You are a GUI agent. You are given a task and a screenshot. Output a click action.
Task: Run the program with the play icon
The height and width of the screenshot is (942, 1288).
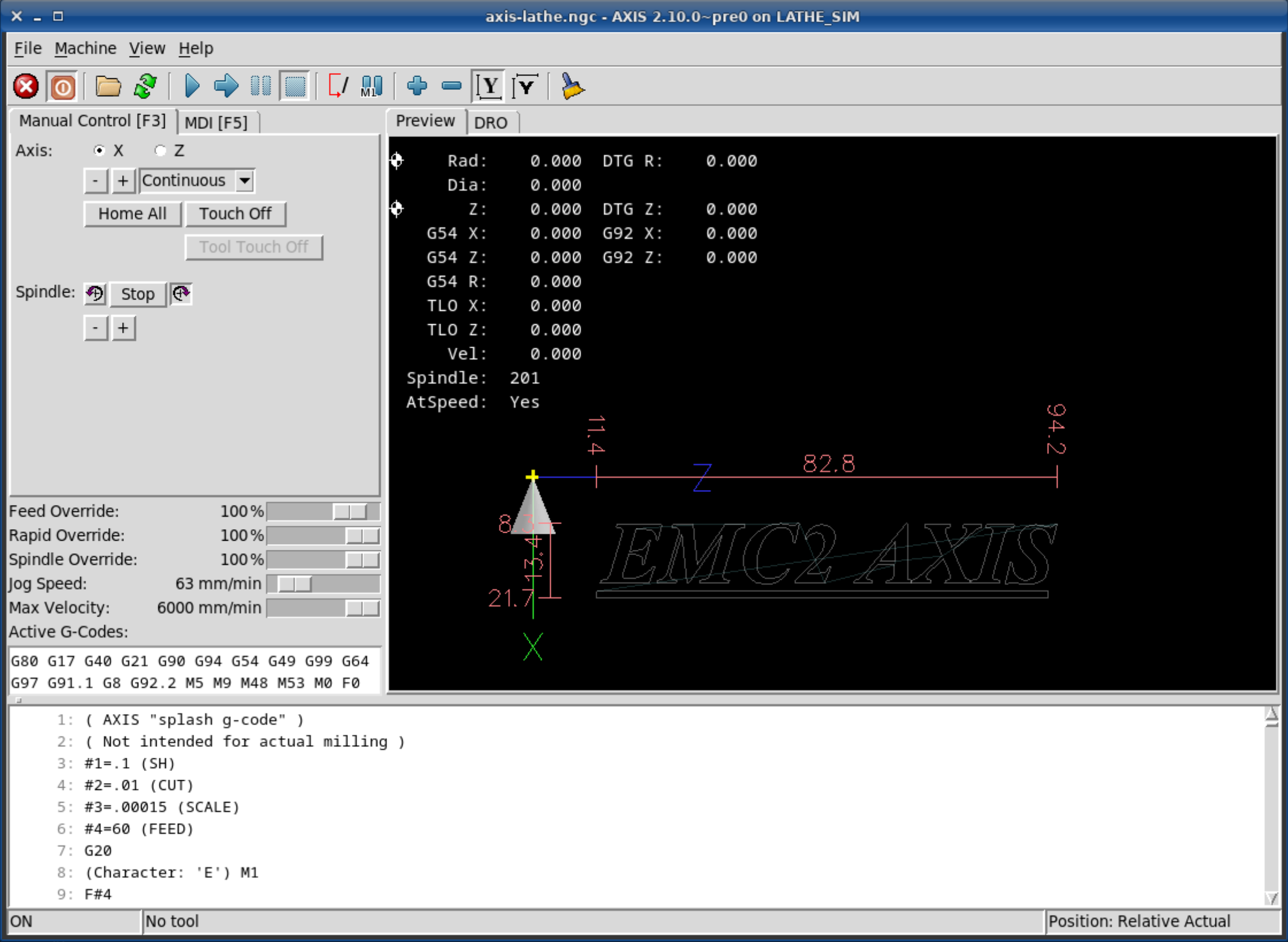point(192,86)
